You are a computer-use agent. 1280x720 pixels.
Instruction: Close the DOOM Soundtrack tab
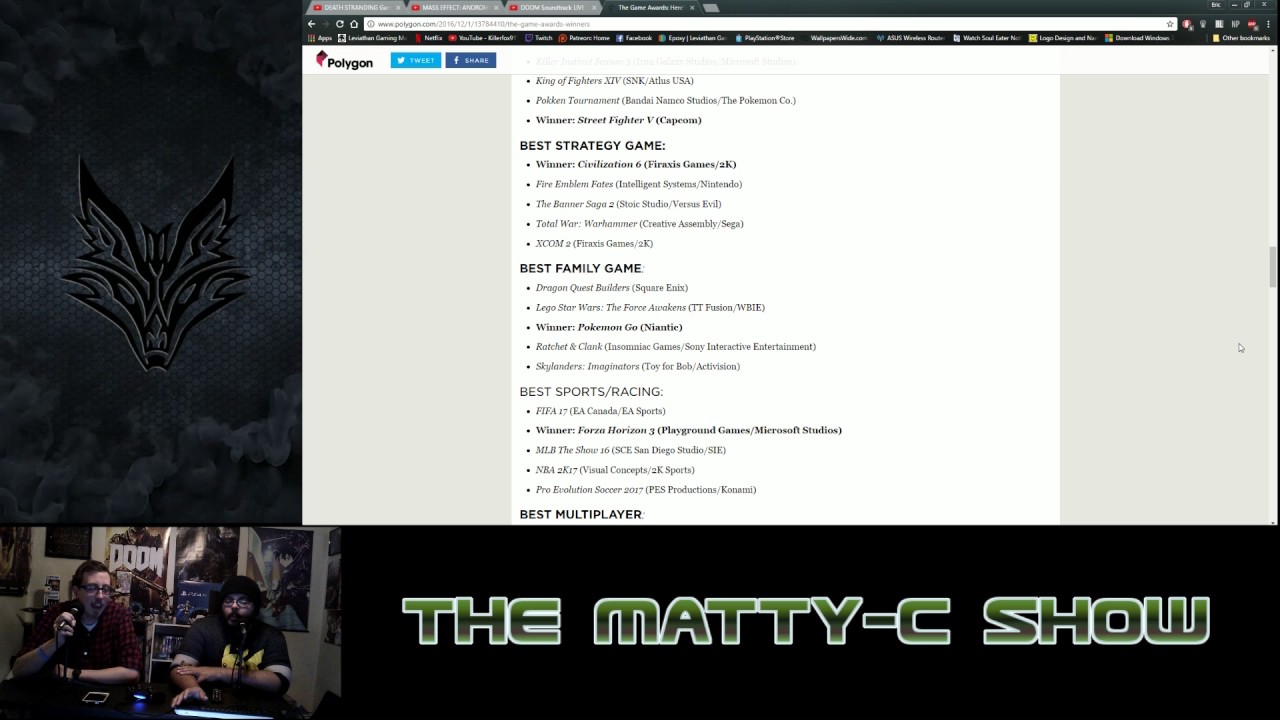point(593,8)
